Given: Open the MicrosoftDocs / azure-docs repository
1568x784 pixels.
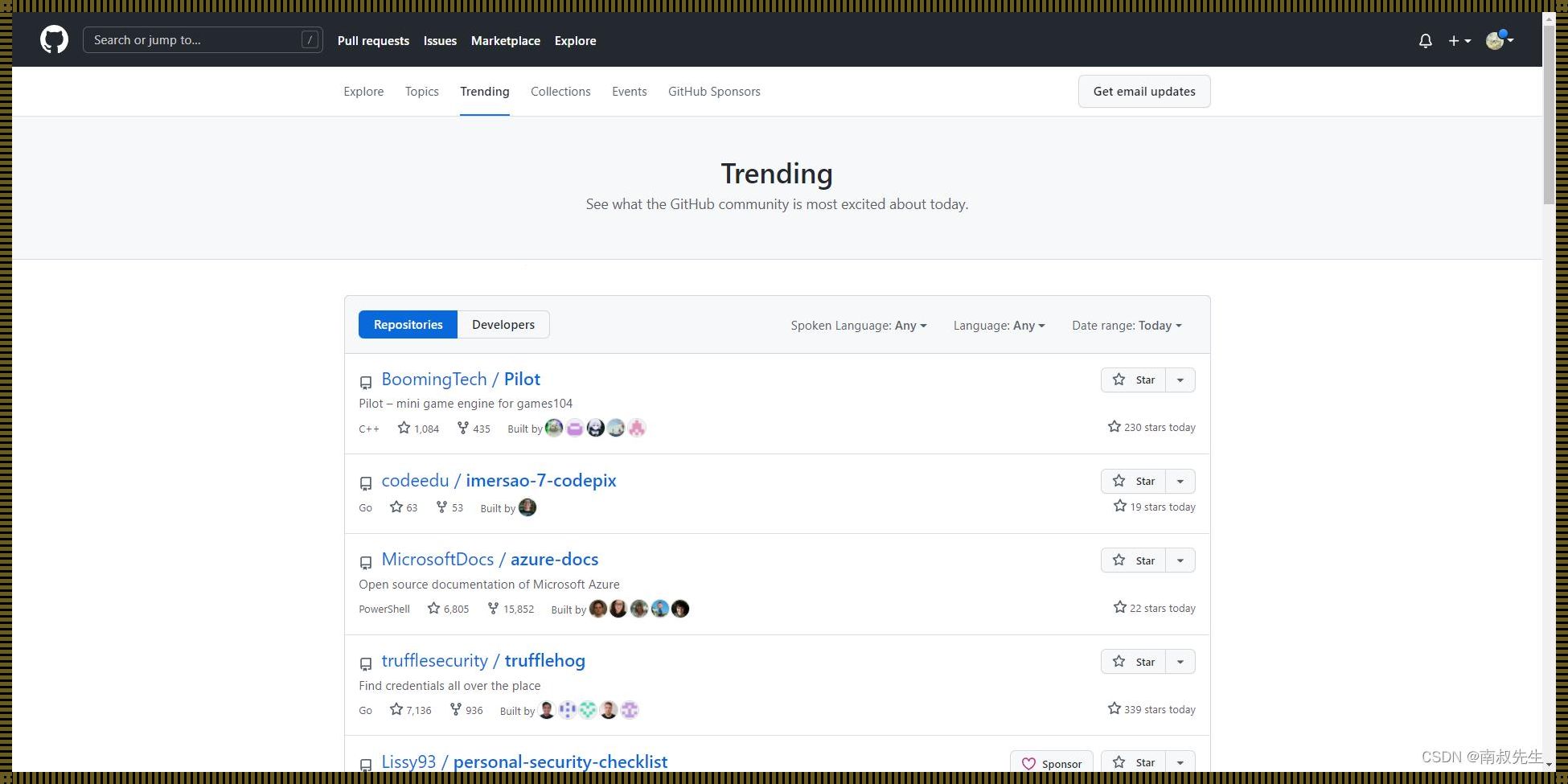Looking at the screenshot, I should point(490,560).
